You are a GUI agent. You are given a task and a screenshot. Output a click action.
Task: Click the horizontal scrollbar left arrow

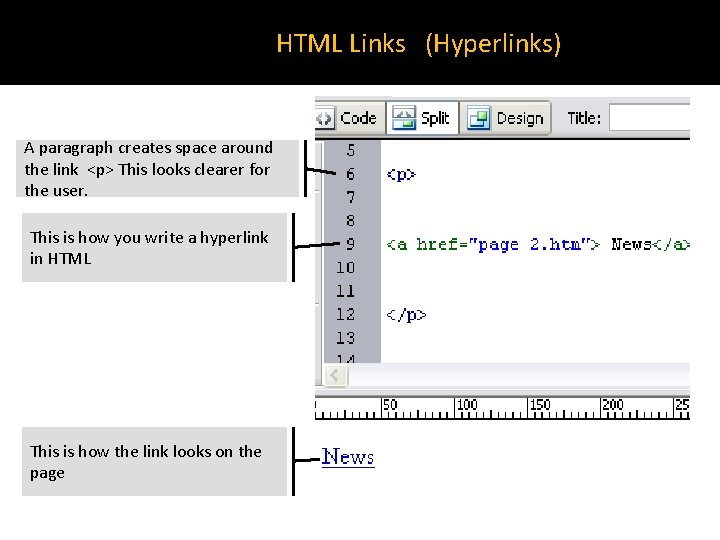point(335,376)
